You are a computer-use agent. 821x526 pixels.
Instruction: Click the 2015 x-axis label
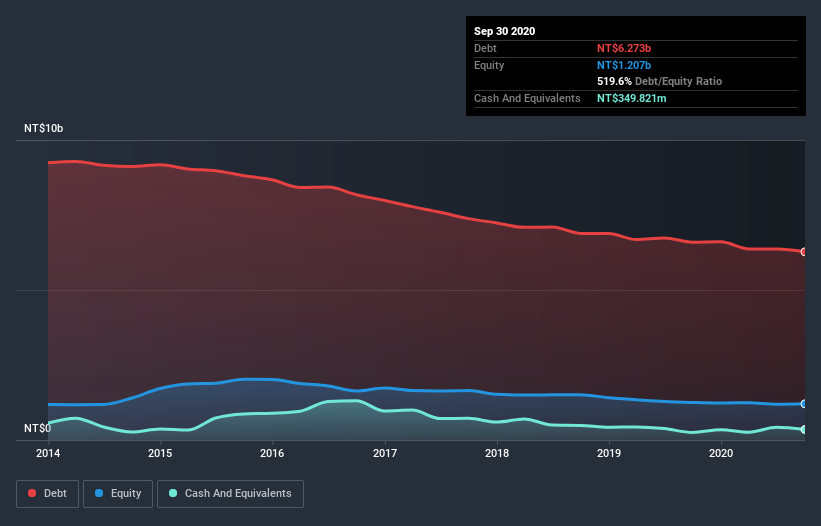(160, 453)
